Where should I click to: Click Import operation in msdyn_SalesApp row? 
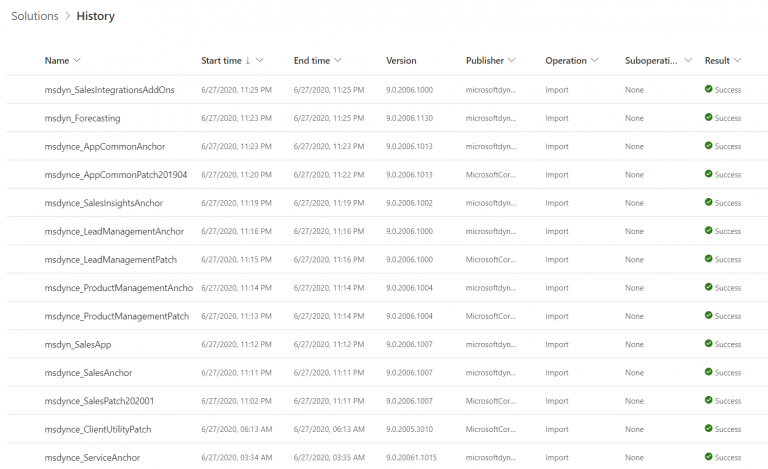pyautogui.click(x=557, y=345)
